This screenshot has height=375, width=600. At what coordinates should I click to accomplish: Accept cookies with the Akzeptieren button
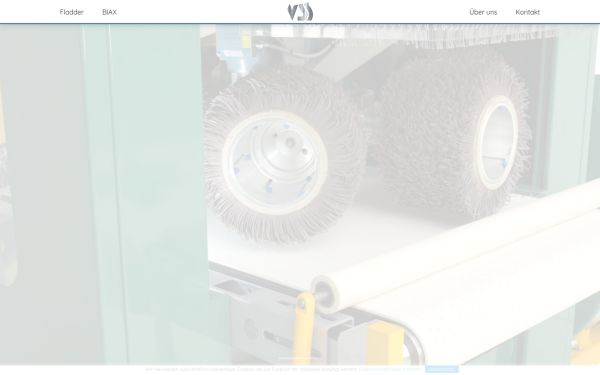[442, 369]
